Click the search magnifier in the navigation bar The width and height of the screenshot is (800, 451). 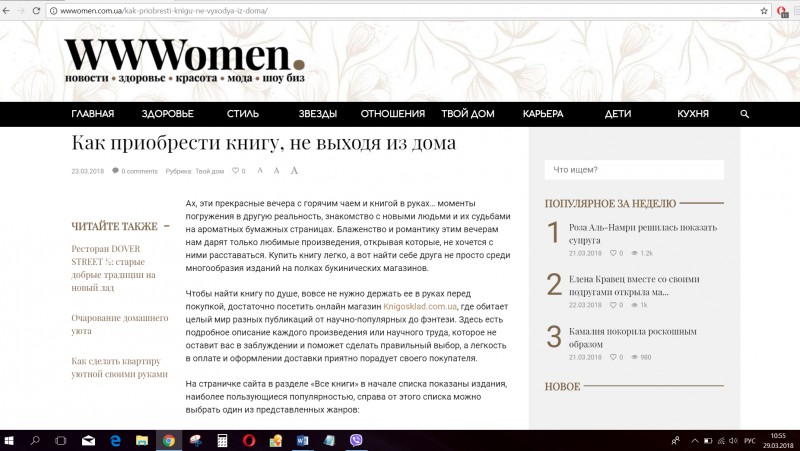[x=745, y=114]
